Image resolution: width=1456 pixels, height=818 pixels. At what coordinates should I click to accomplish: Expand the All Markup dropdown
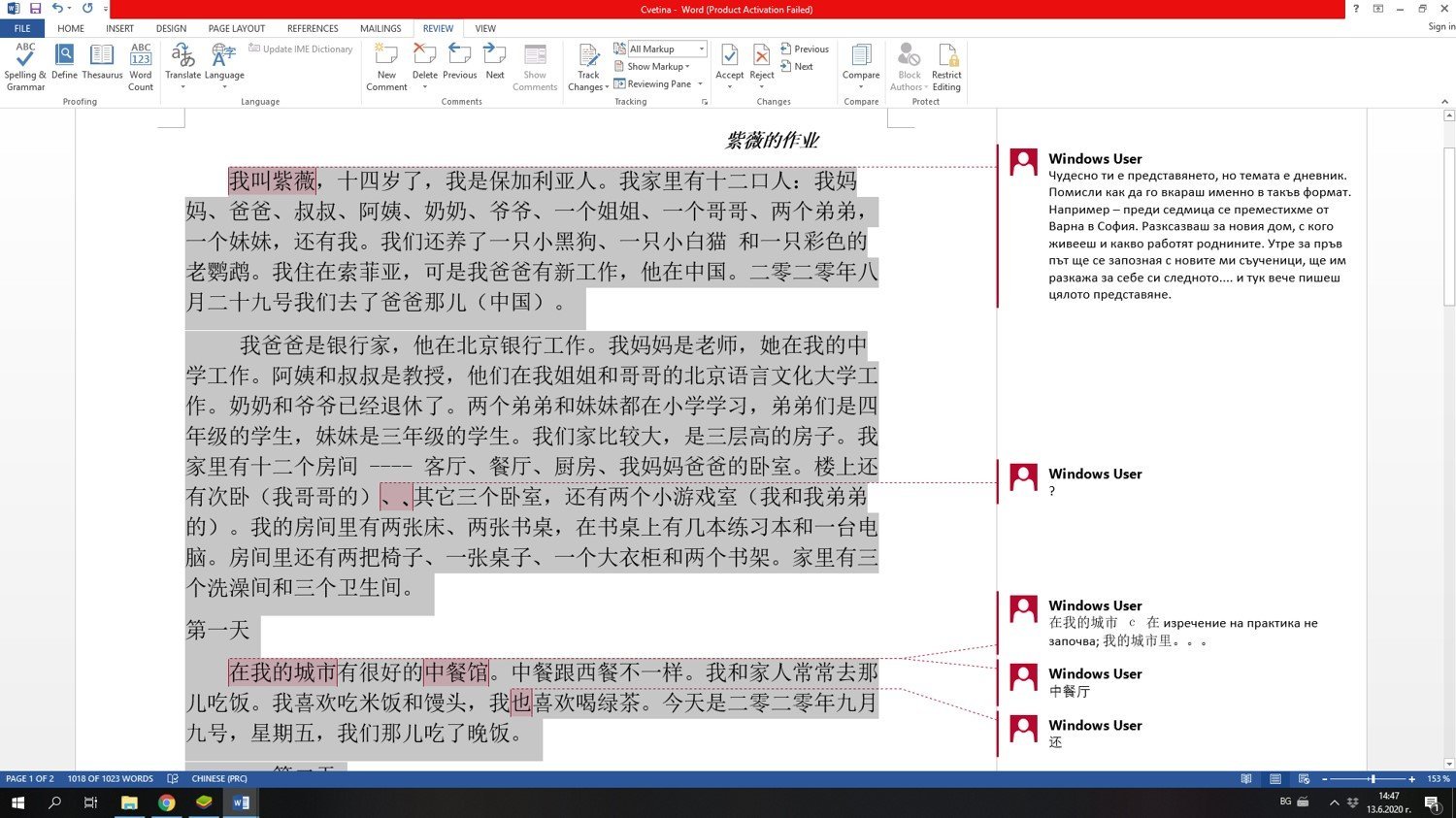tap(702, 49)
